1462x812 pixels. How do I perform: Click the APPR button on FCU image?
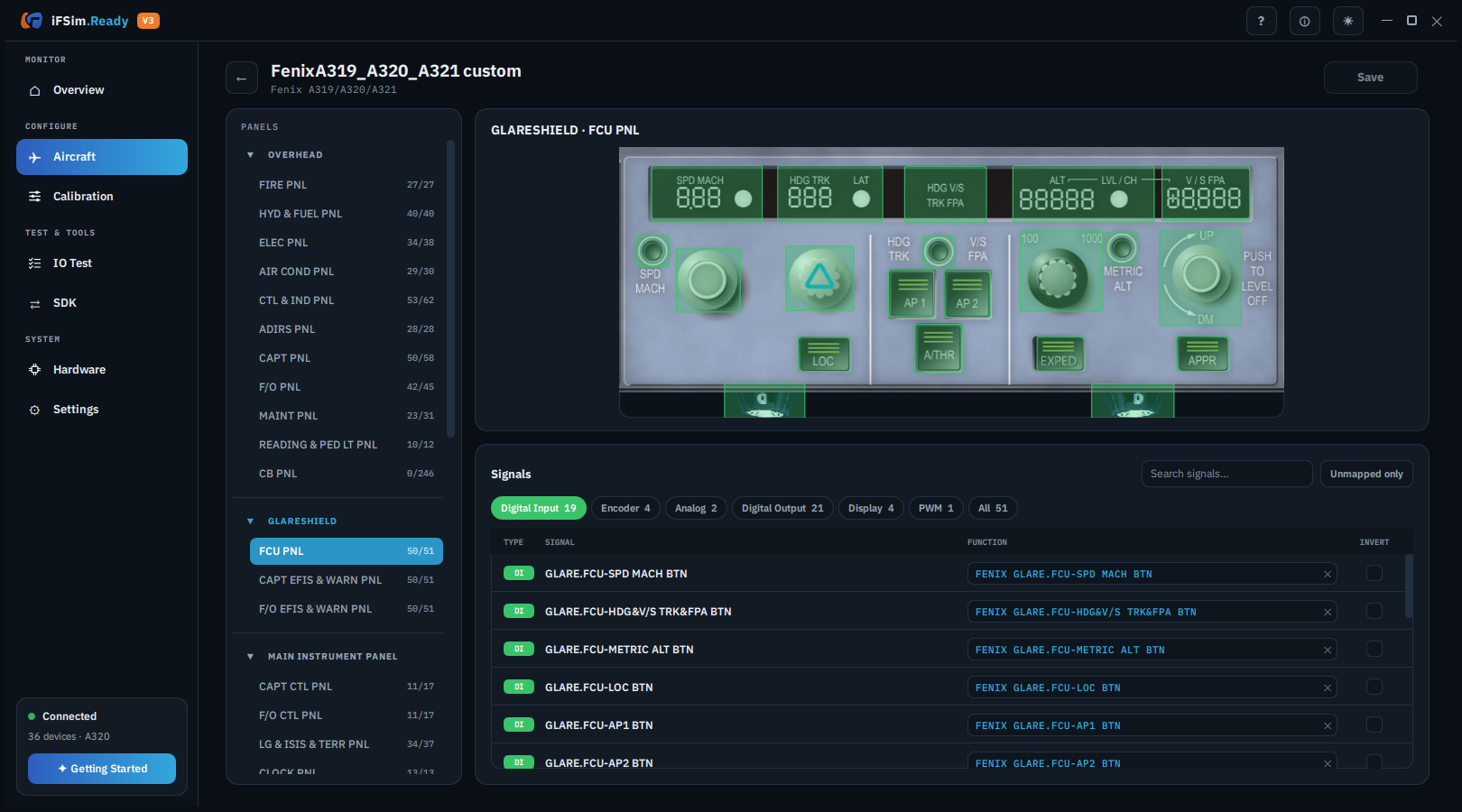pyautogui.click(x=1202, y=353)
